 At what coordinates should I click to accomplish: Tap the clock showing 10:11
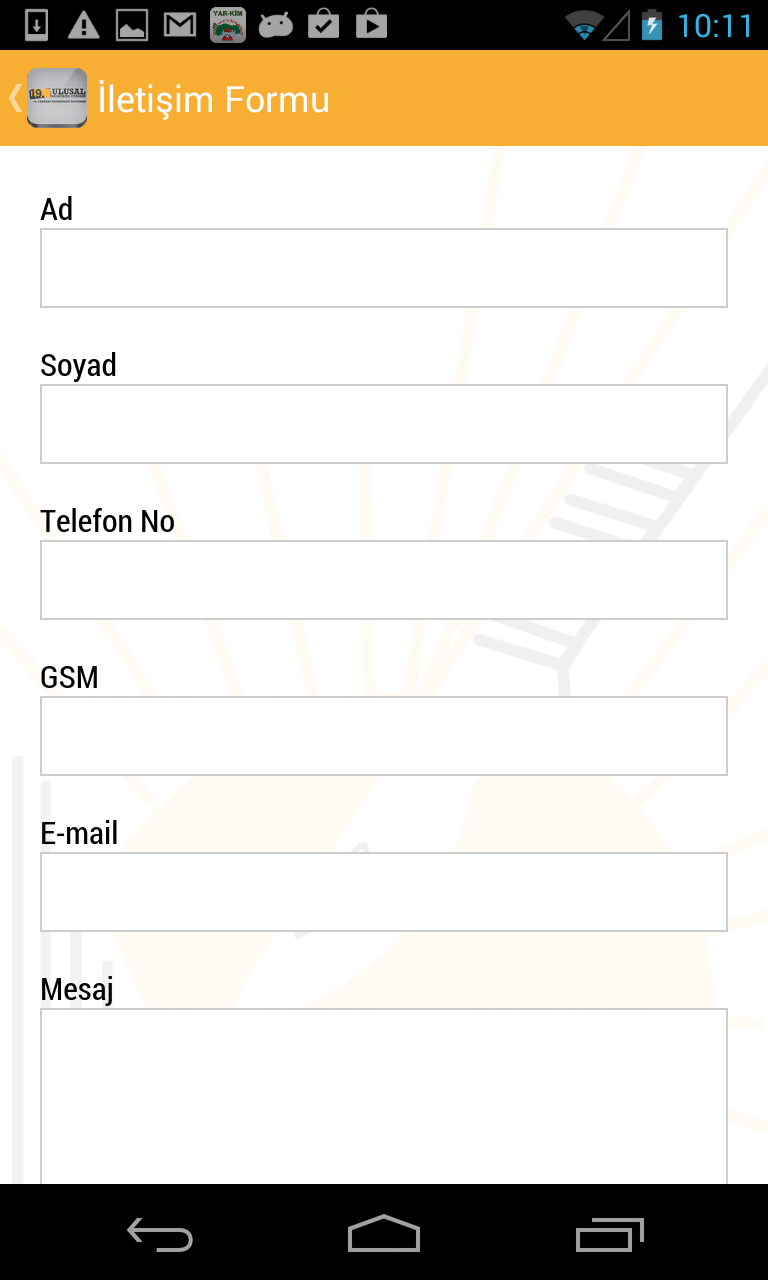tap(714, 25)
